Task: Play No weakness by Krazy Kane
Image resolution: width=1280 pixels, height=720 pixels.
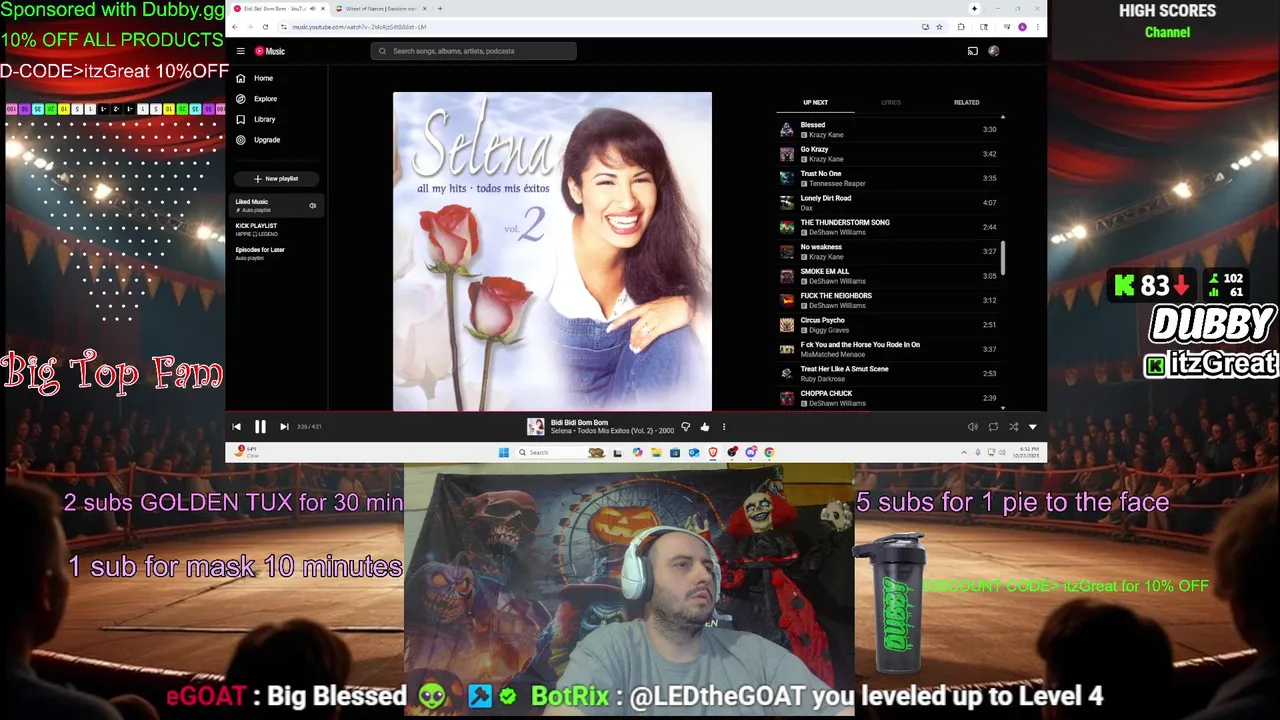Action: 888,252
